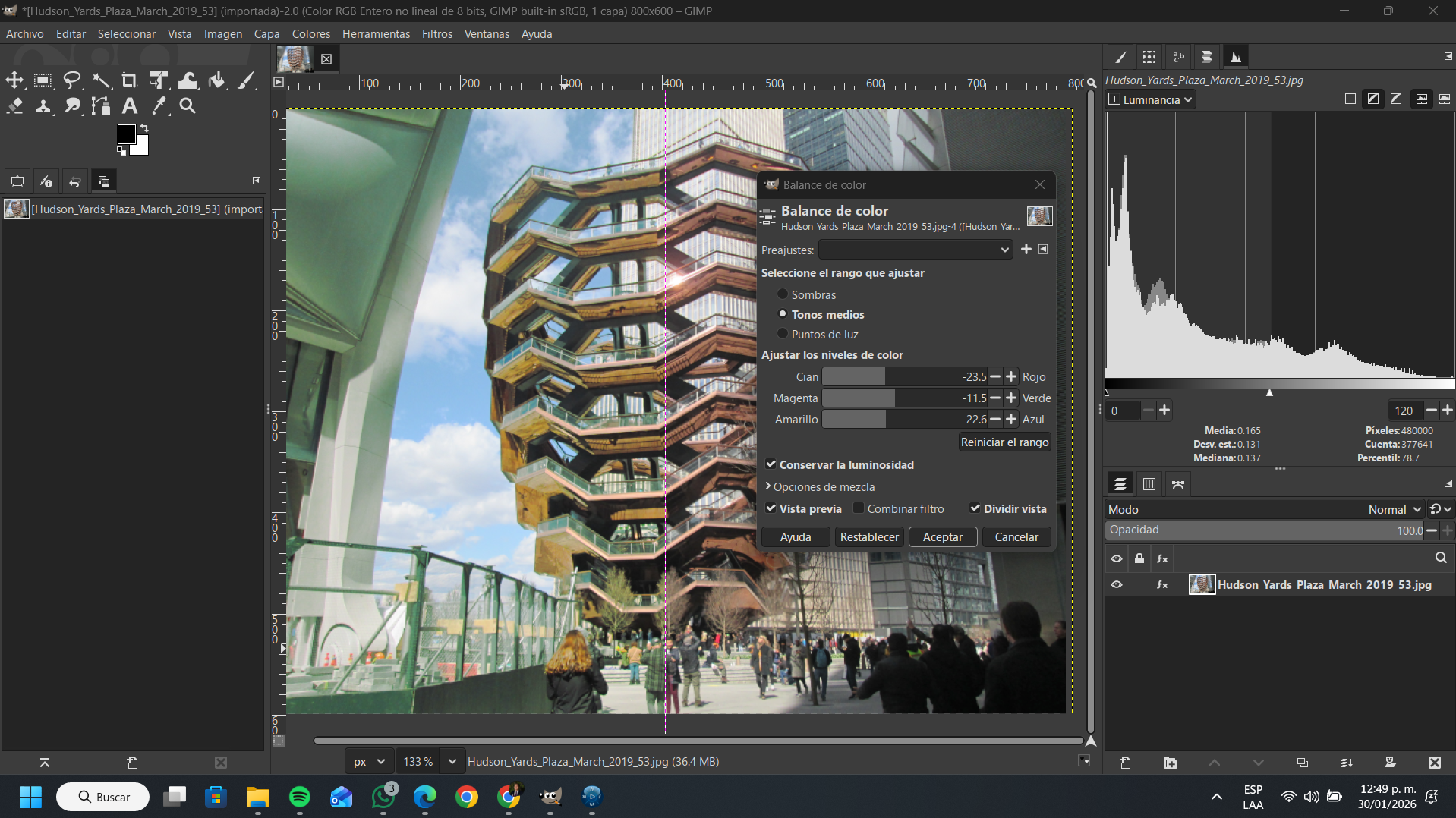Image resolution: width=1456 pixels, height=818 pixels.
Task: Select the Text tool
Action: (130, 106)
